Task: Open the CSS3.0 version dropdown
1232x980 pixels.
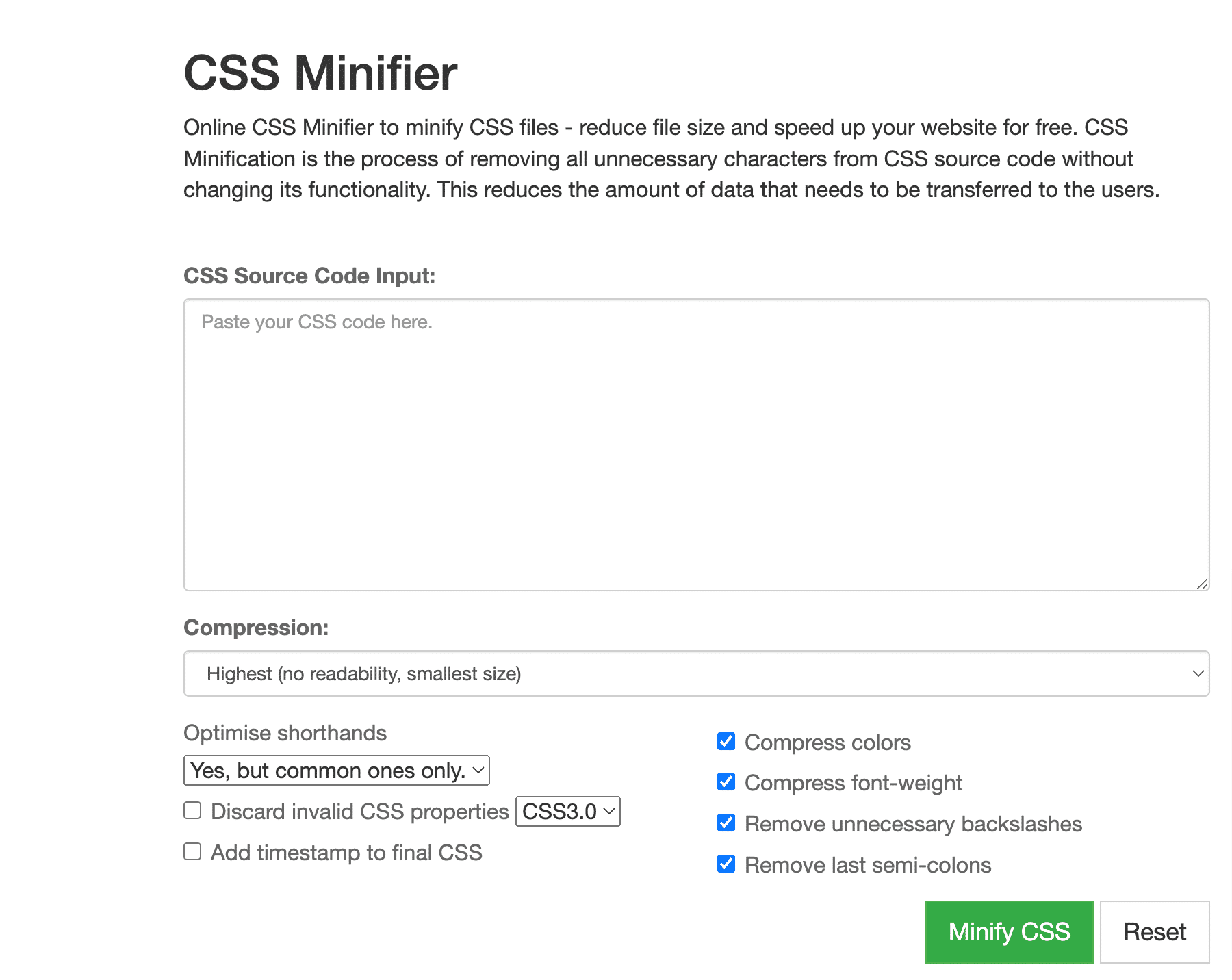Action: (x=567, y=812)
